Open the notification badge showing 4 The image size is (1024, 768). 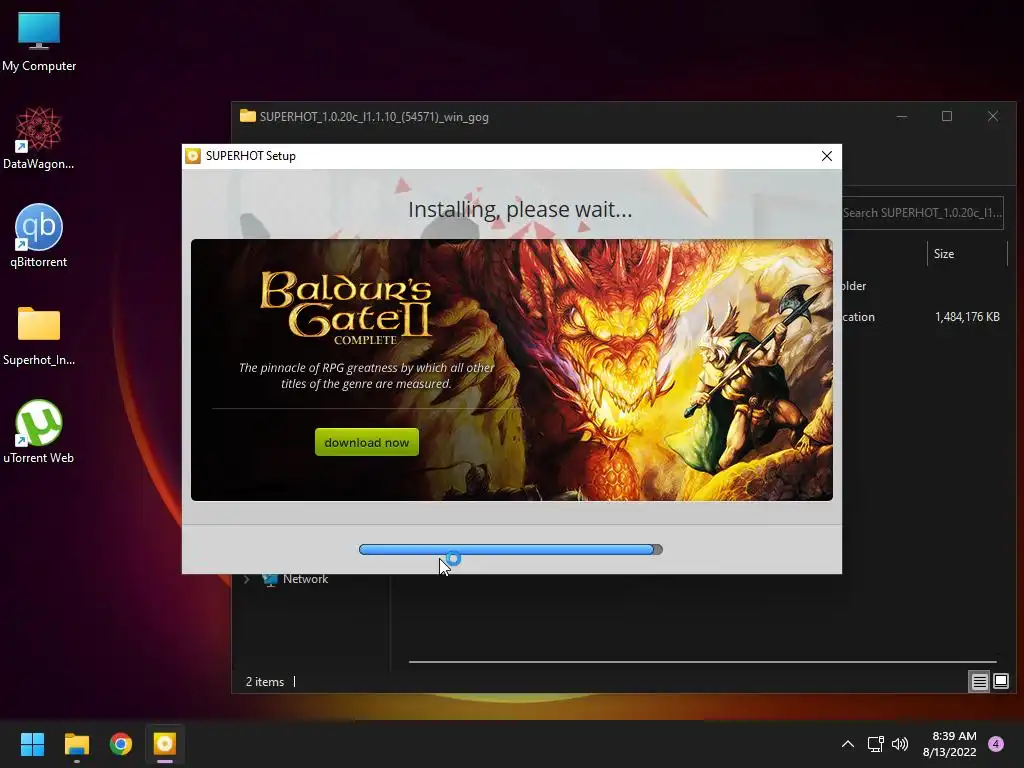point(996,744)
